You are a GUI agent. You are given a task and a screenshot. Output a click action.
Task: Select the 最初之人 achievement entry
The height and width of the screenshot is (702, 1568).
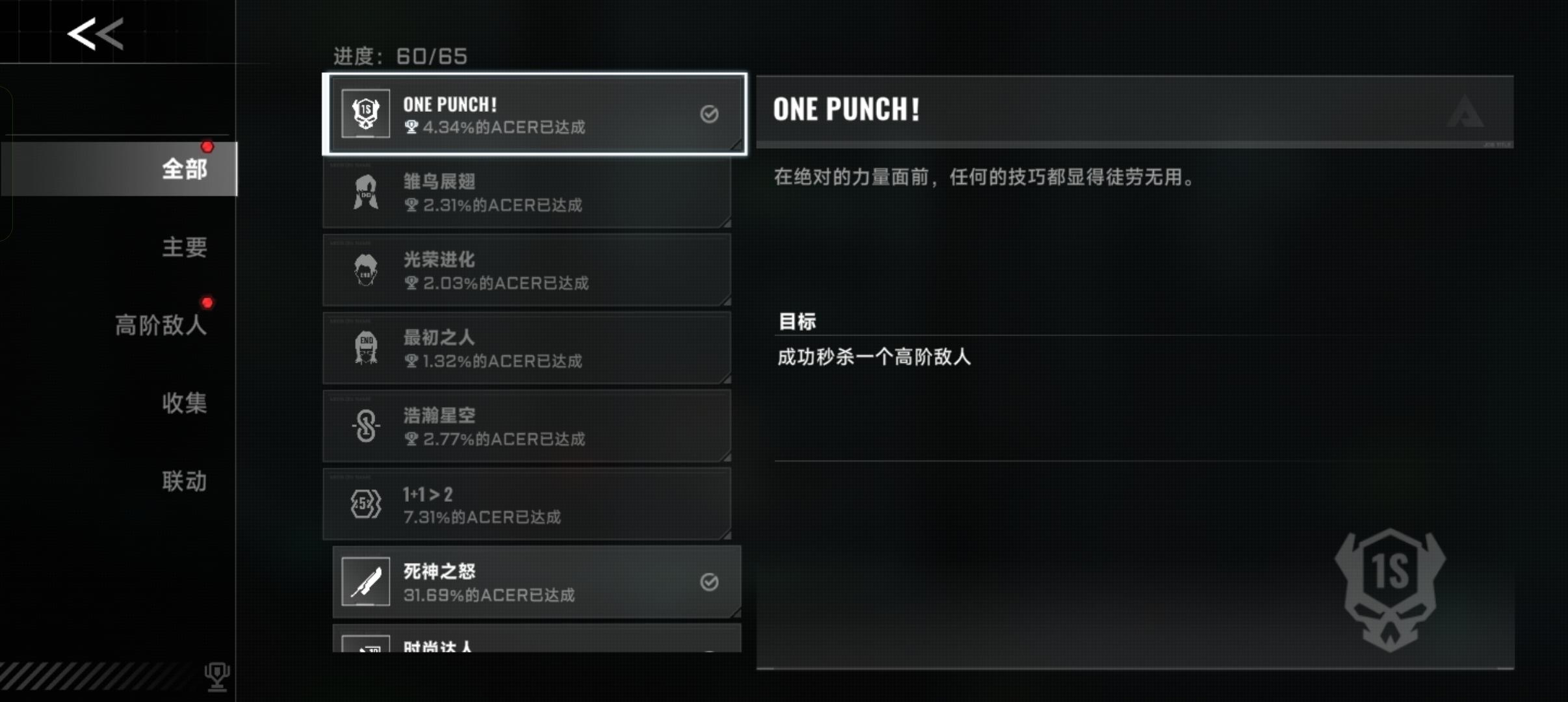point(527,348)
